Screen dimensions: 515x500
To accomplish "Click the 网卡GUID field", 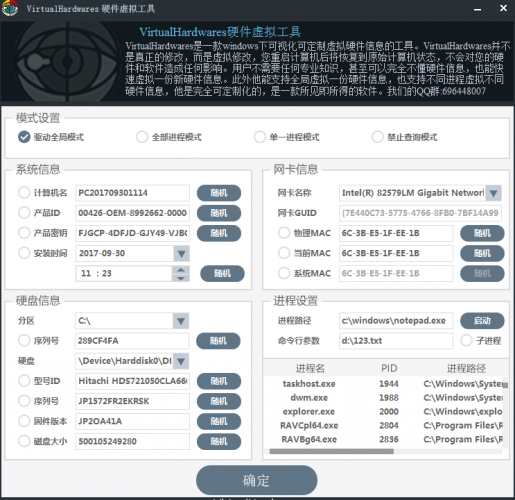I will pyautogui.click(x=420, y=213).
